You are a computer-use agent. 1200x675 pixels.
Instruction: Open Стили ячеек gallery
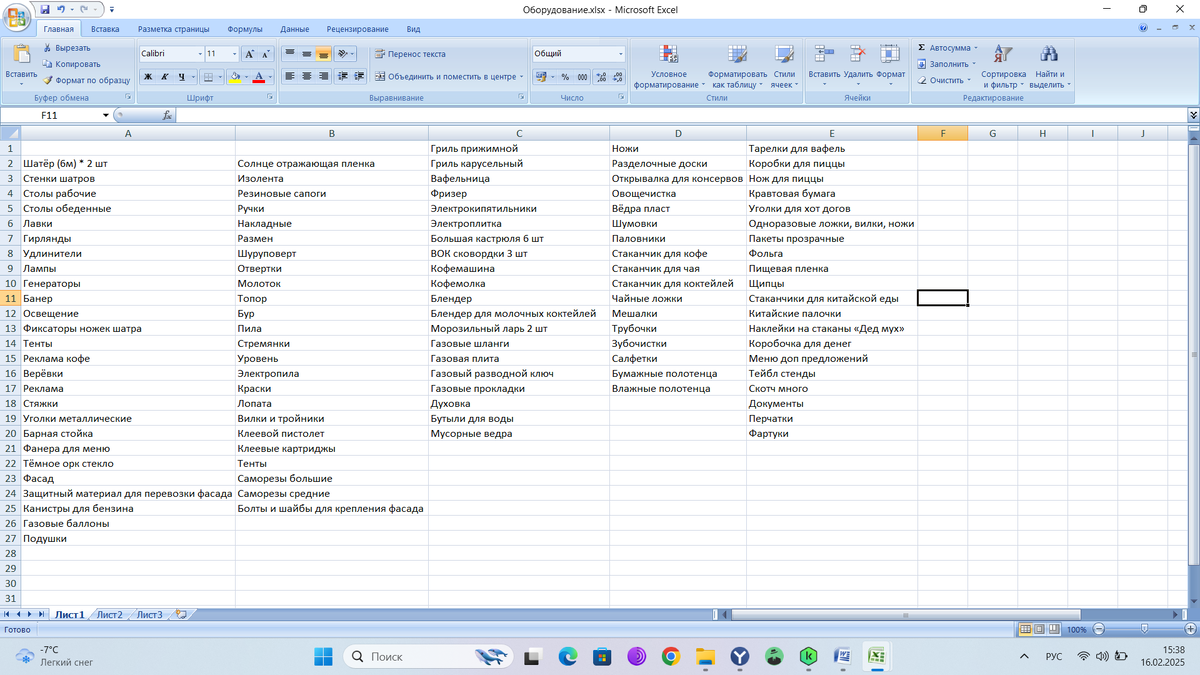pyautogui.click(x=784, y=67)
